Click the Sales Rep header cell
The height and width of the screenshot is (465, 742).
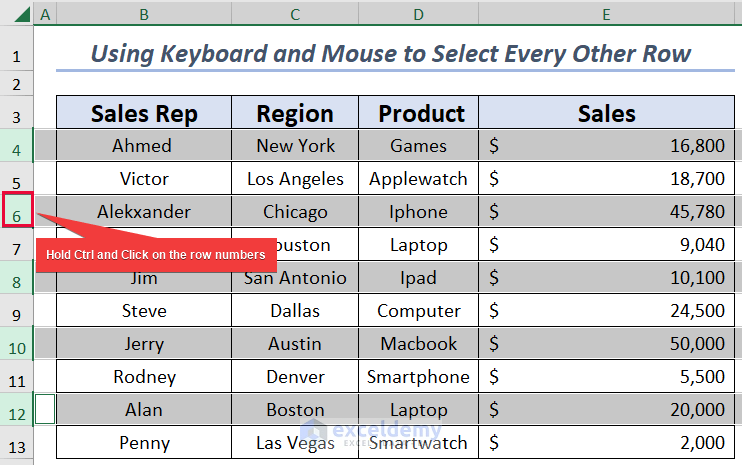[144, 113]
